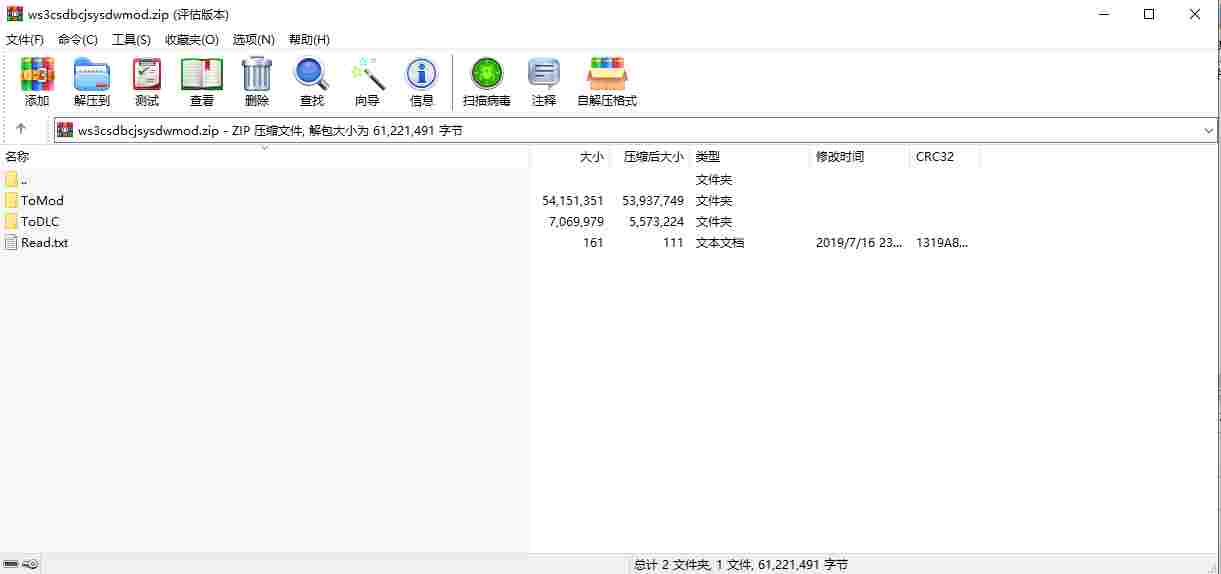Click the ToDLC folder icon
Viewport: 1221px width, 574px height.
12,221
